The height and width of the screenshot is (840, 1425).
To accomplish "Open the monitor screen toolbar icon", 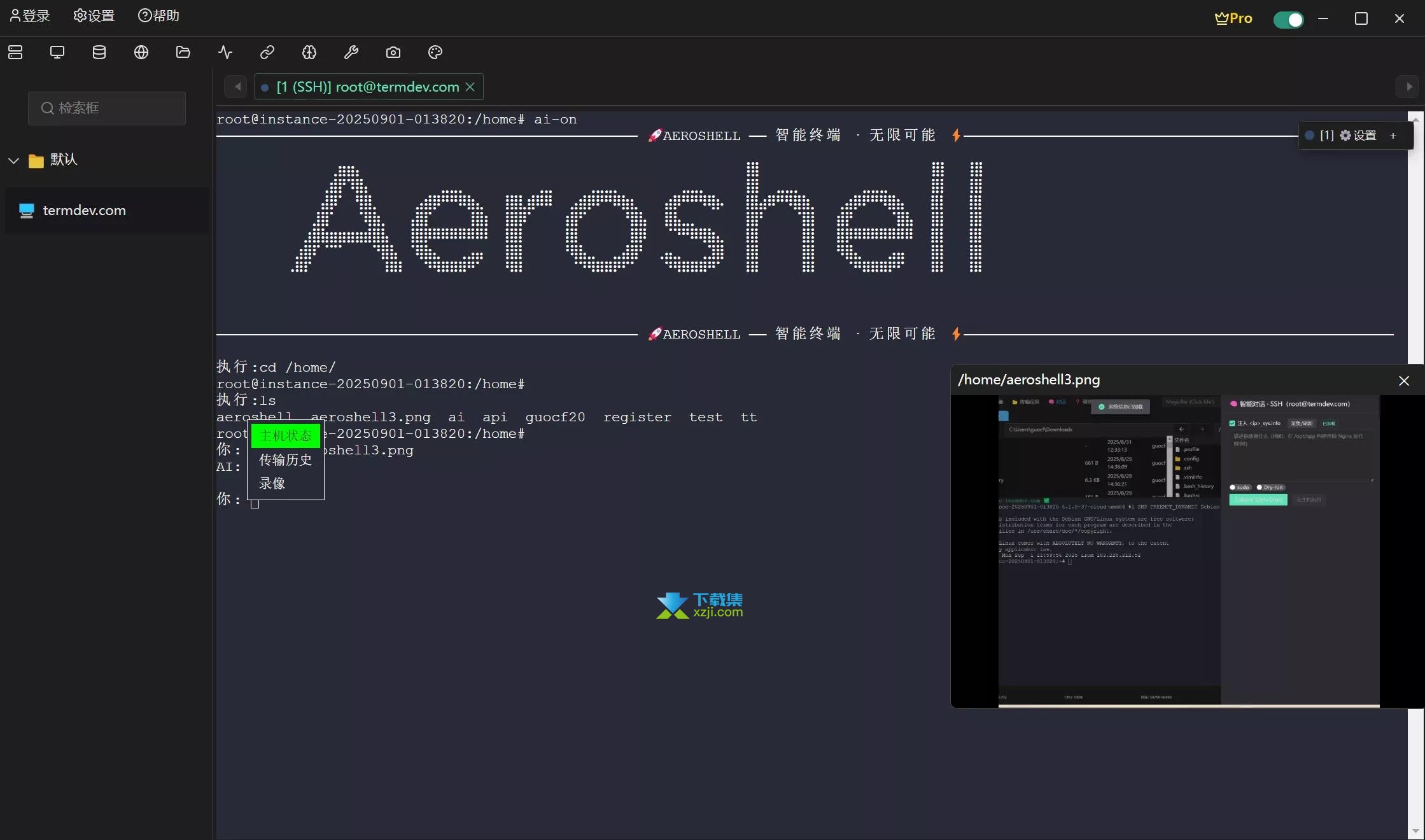I will point(57,52).
